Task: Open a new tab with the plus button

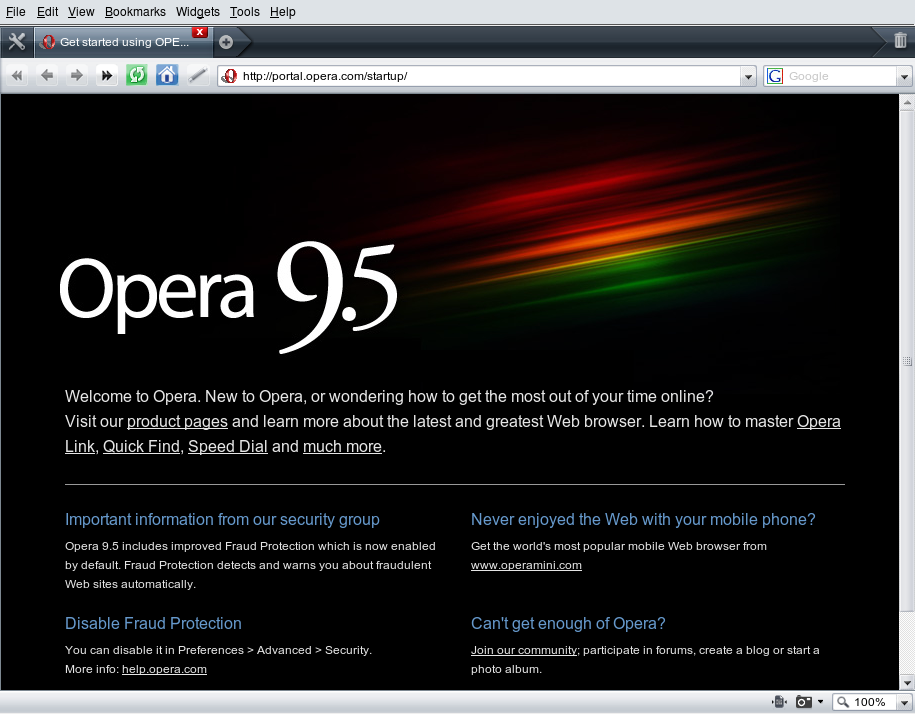Action: point(226,42)
